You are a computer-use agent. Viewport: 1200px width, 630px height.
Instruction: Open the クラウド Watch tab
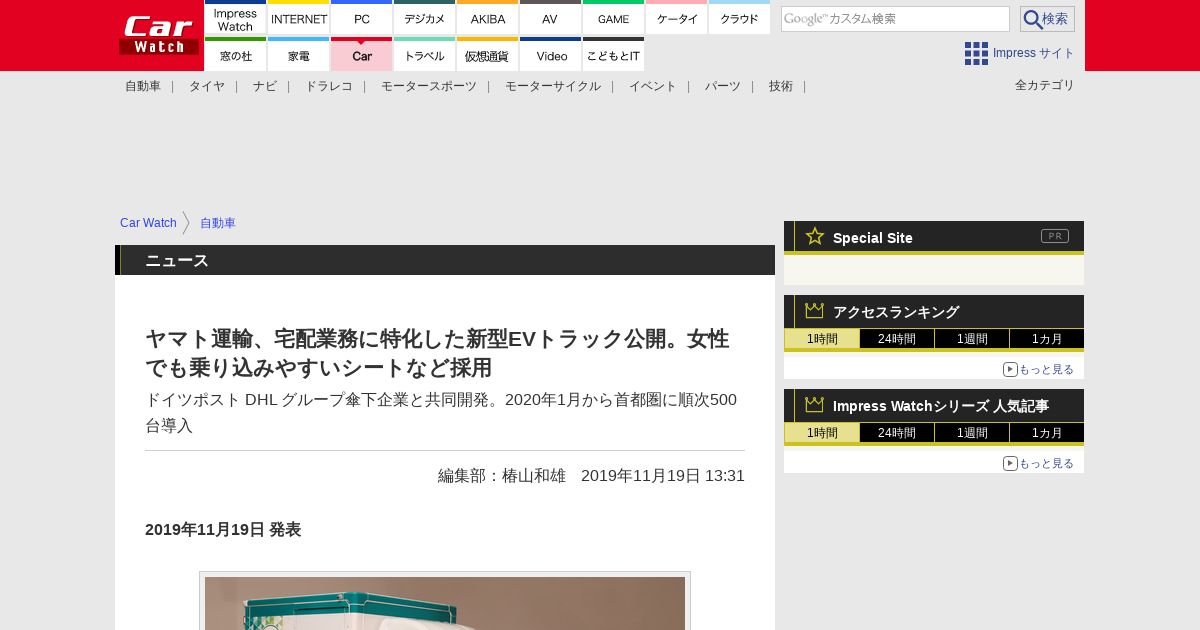pos(740,18)
